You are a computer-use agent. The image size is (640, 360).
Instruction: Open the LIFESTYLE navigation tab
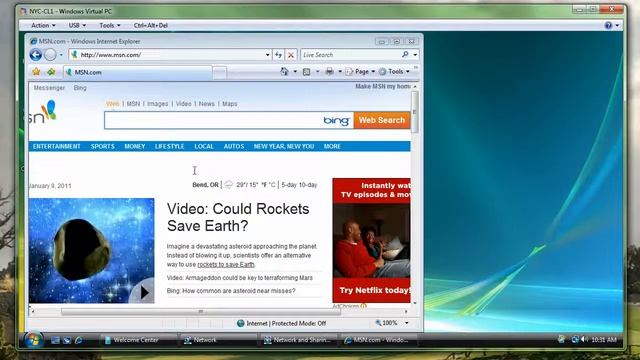coord(169,147)
